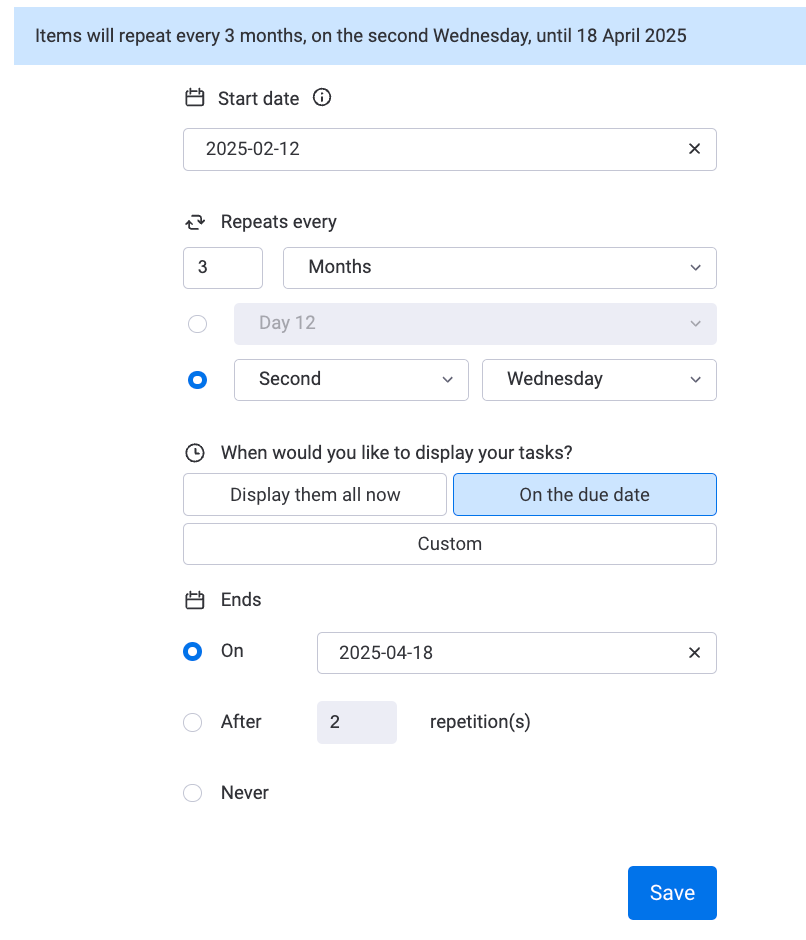Click the calendar icon beside Start date

(x=194, y=98)
